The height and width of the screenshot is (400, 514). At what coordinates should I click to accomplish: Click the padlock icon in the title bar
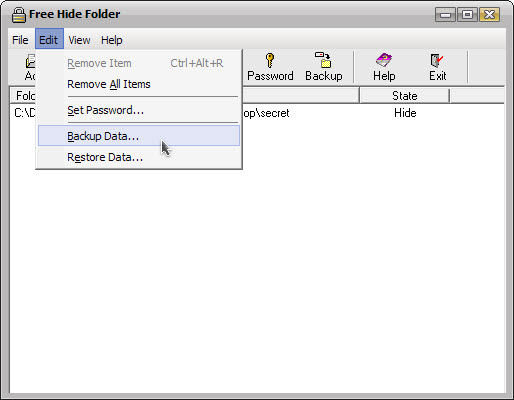[x=19, y=15]
